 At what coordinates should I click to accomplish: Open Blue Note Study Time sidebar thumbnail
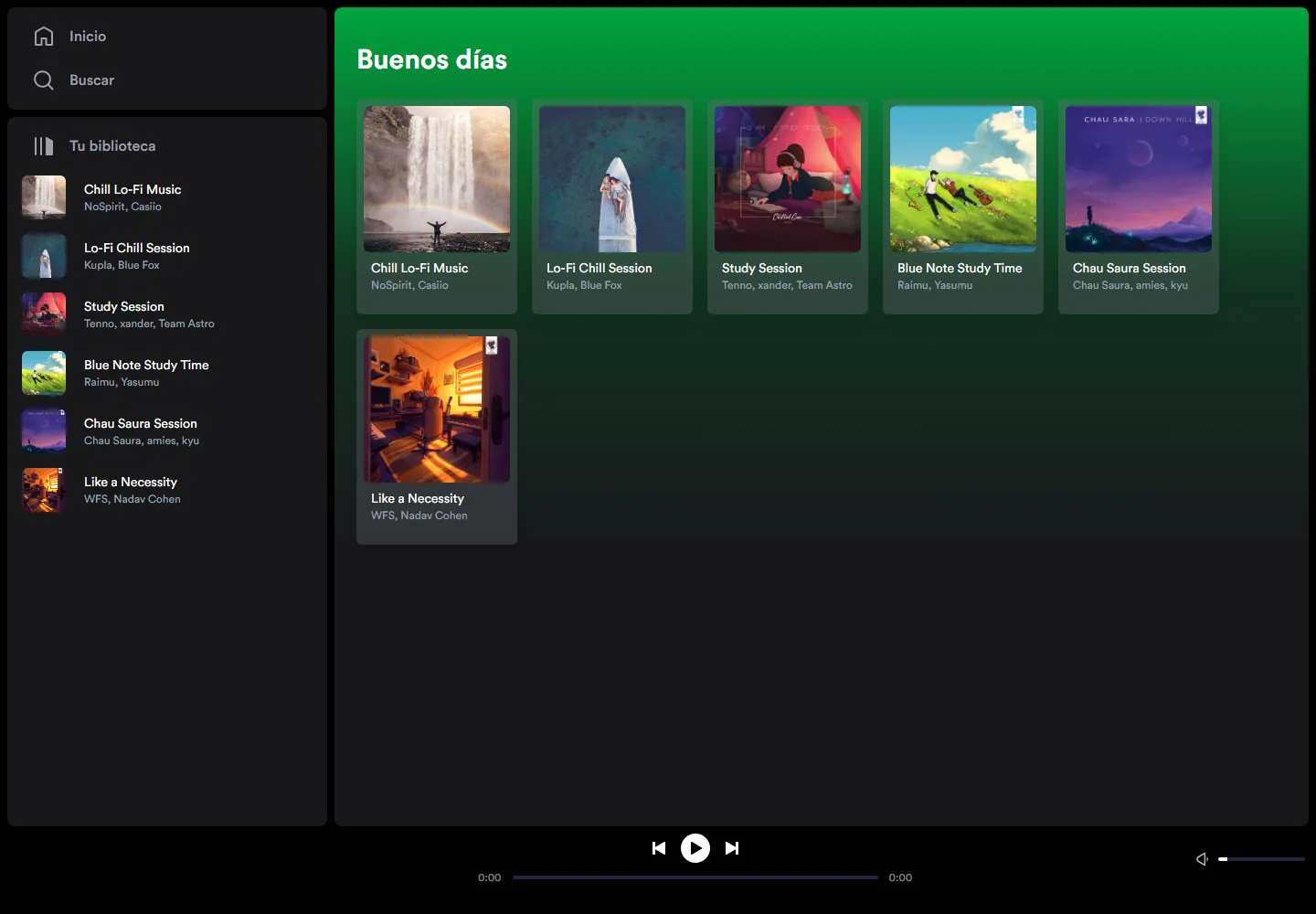click(44, 373)
